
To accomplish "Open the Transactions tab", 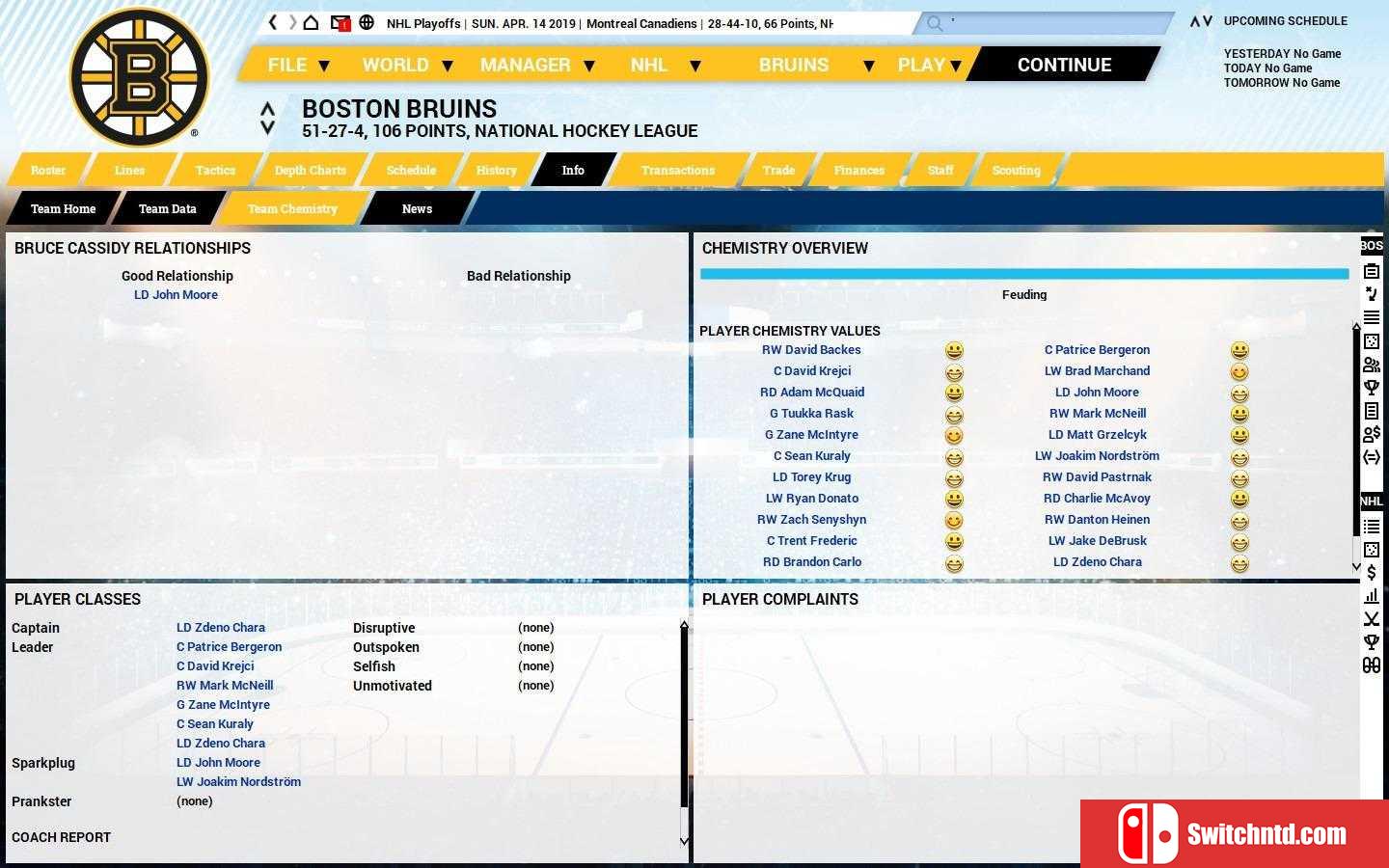I will (x=678, y=170).
